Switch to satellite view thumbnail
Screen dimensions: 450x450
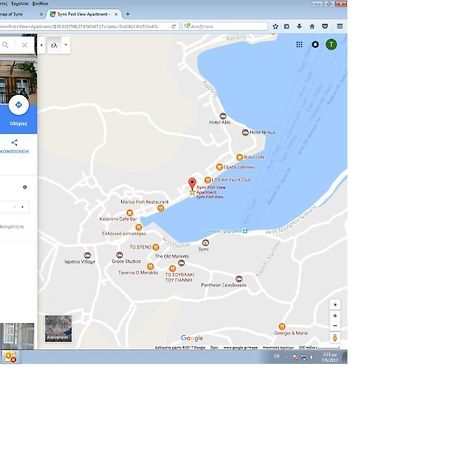click(x=58, y=329)
